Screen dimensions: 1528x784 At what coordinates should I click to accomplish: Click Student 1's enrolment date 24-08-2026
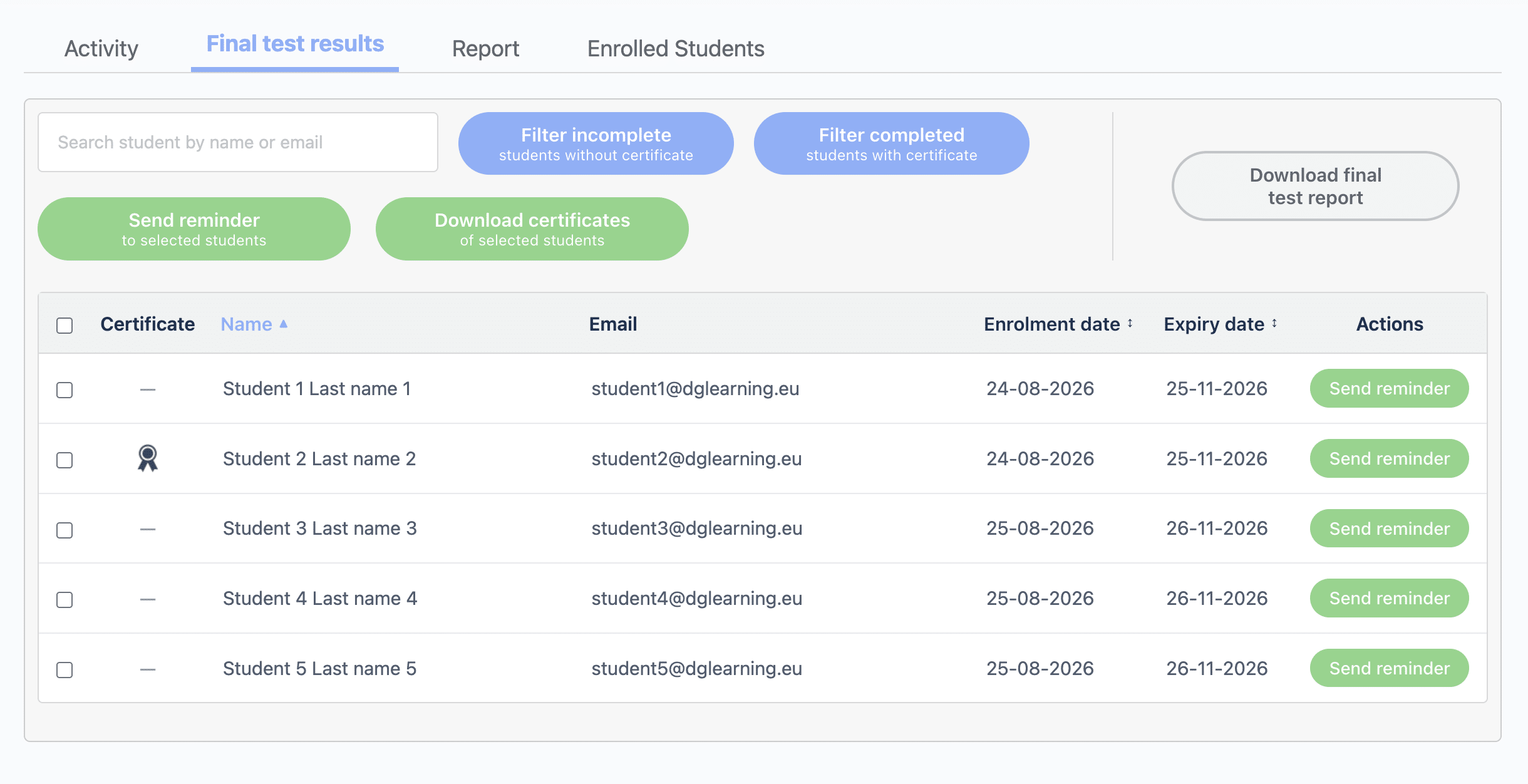tap(1040, 389)
